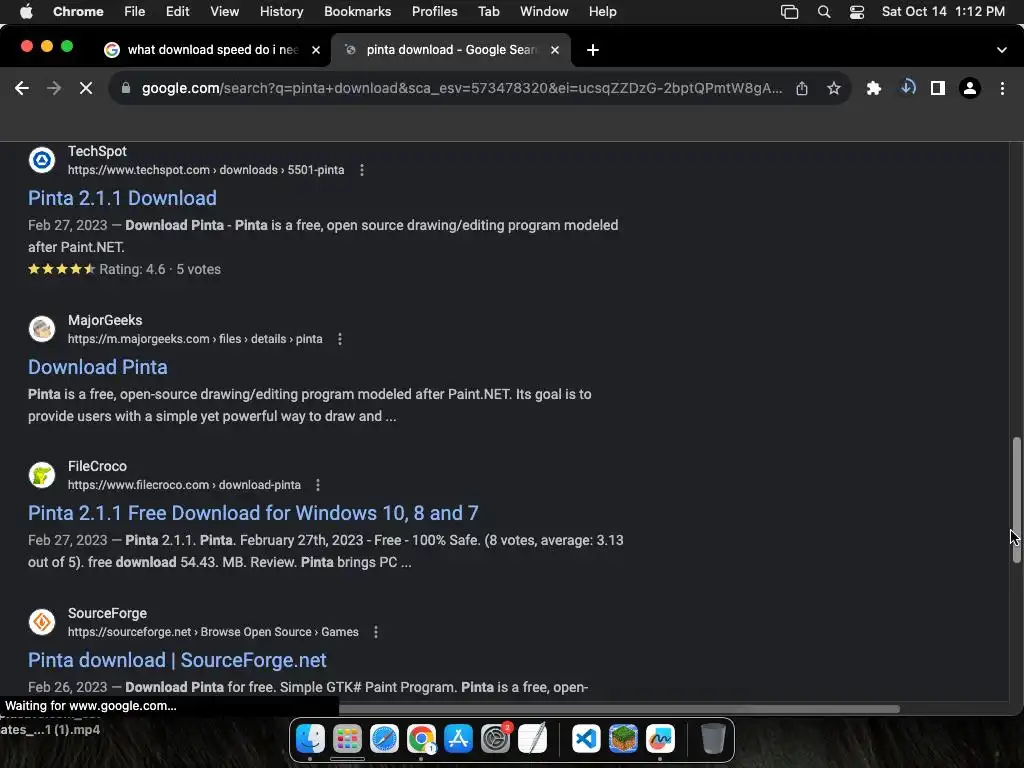The width and height of the screenshot is (1024, 768).
Task: Open the profile avatar menu
Action: coord(970,88)
